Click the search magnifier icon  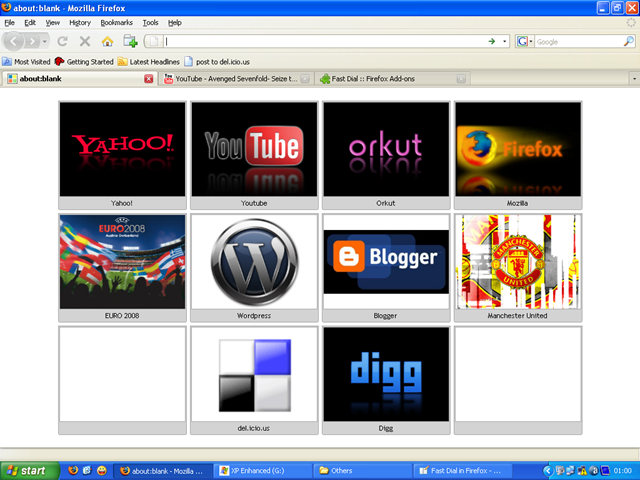click(629, 41)
